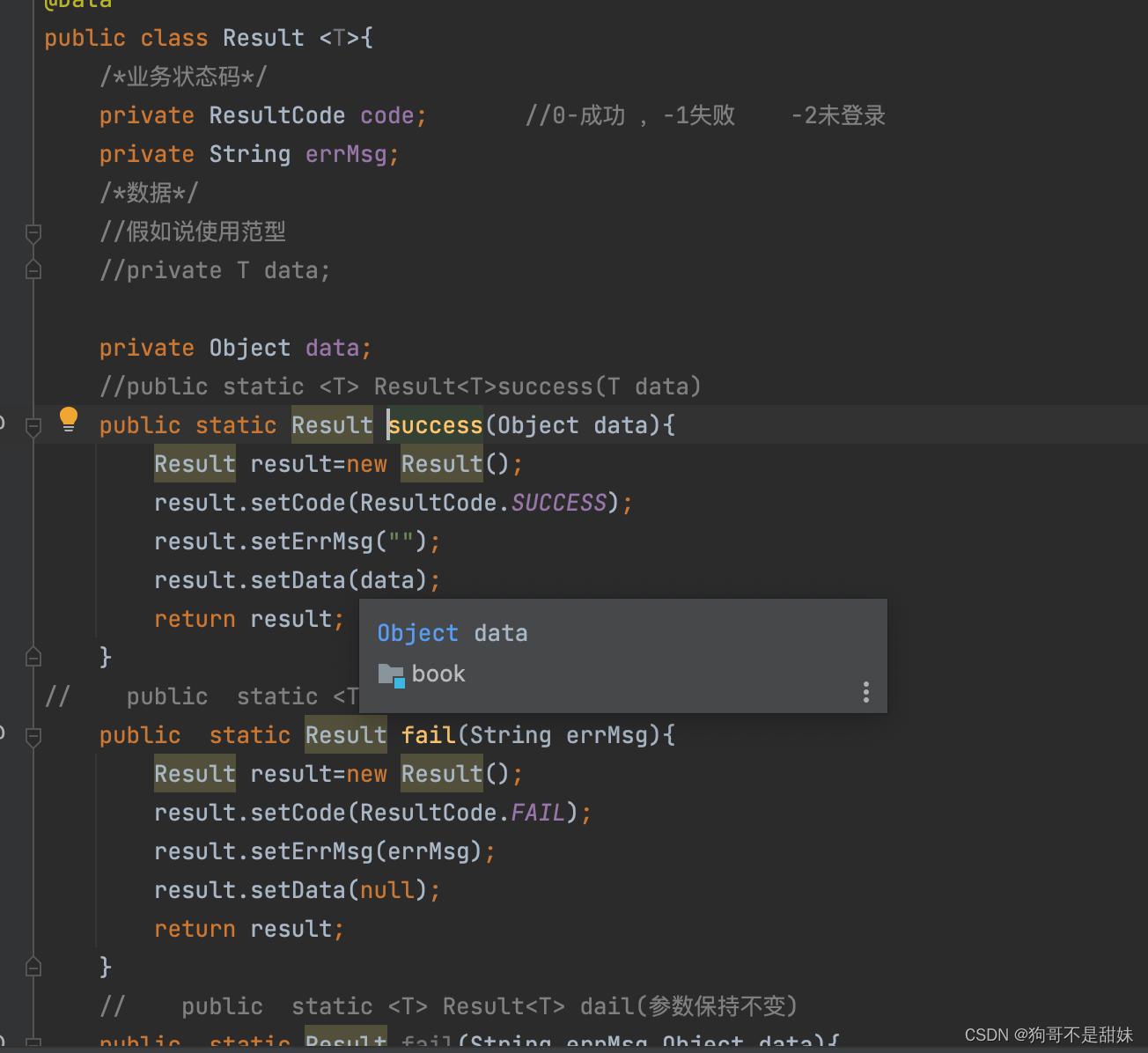Click setErrMsg("") call
This screenshot has height=1053, width=1148.
[x=339, y=541]
